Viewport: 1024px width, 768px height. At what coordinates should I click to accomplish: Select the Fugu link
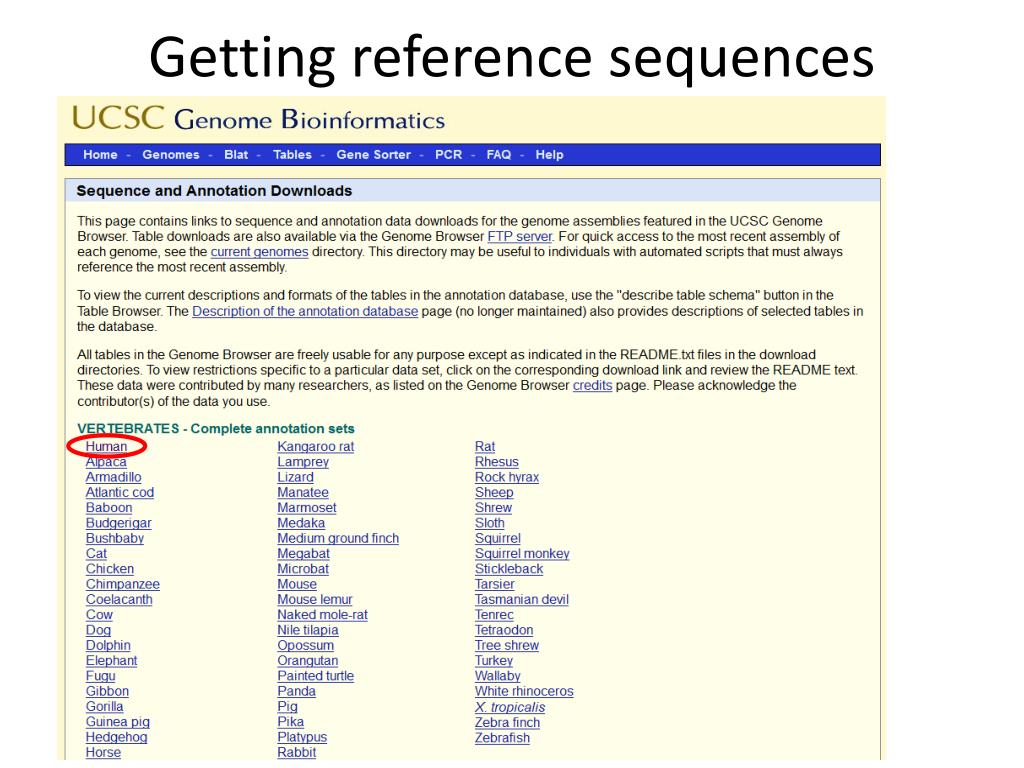pyautogui.click(x=101, y=677)
